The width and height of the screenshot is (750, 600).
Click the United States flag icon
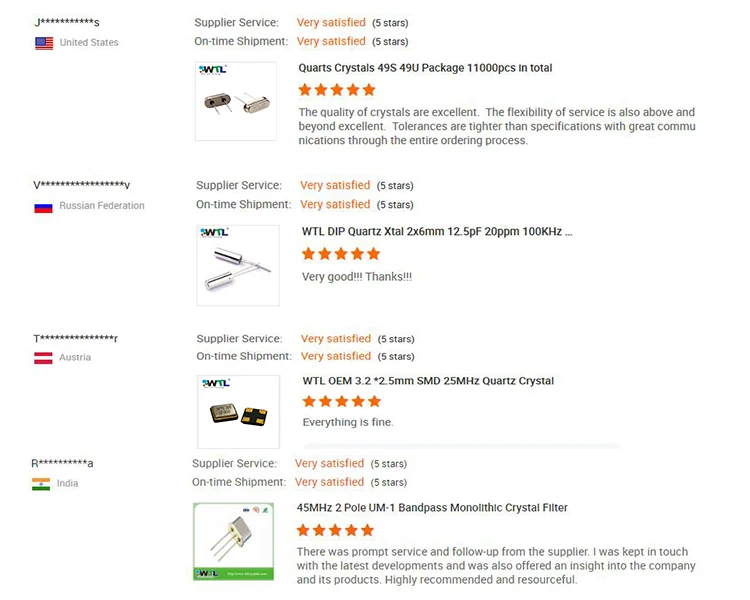(44, 43)
